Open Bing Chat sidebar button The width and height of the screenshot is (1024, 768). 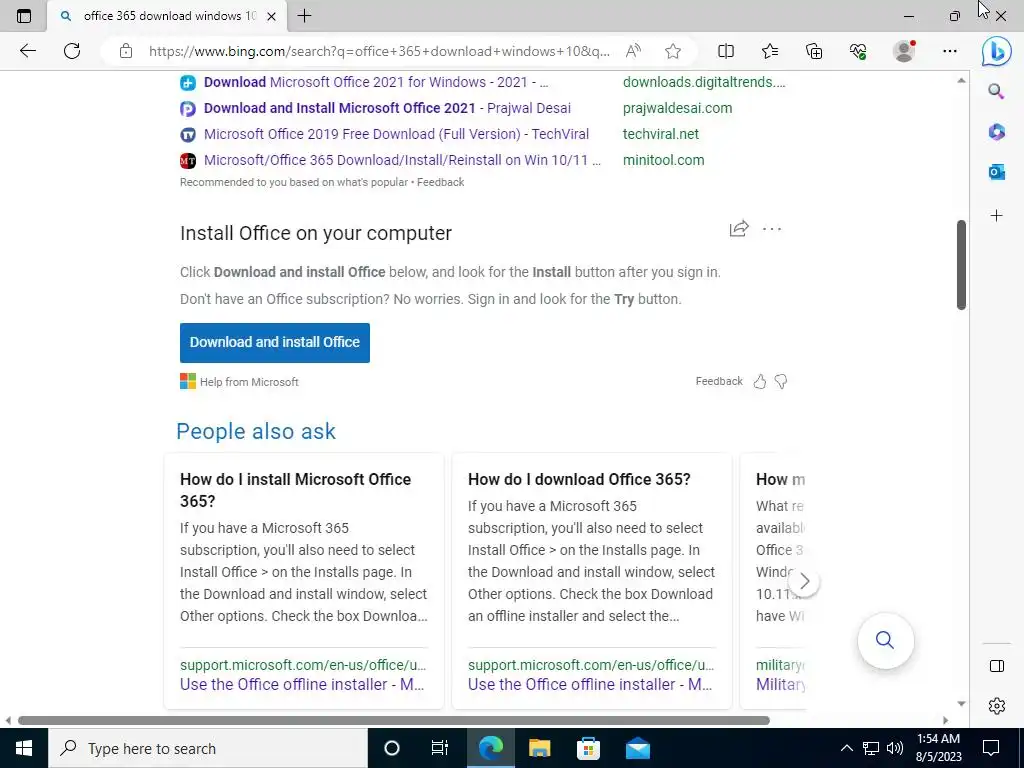(997, 52)
